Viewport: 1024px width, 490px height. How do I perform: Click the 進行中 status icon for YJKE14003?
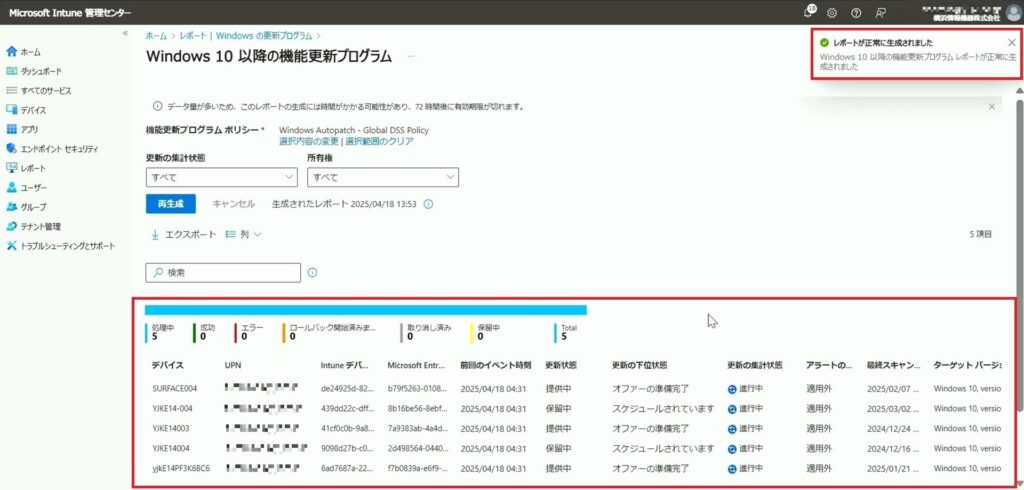click(x=732, y=429)
